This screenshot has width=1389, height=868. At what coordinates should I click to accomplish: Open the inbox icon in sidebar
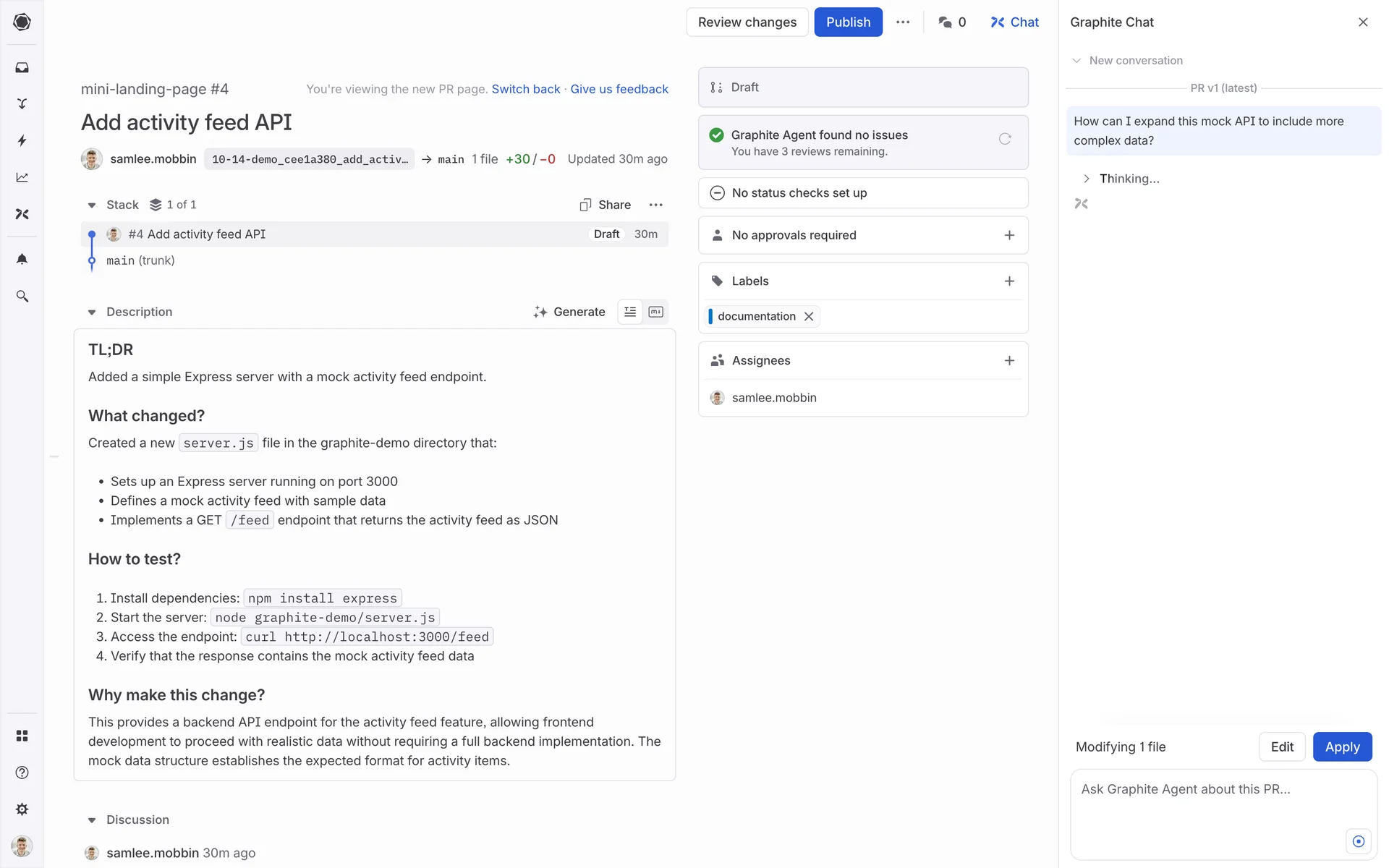[22, 67]
